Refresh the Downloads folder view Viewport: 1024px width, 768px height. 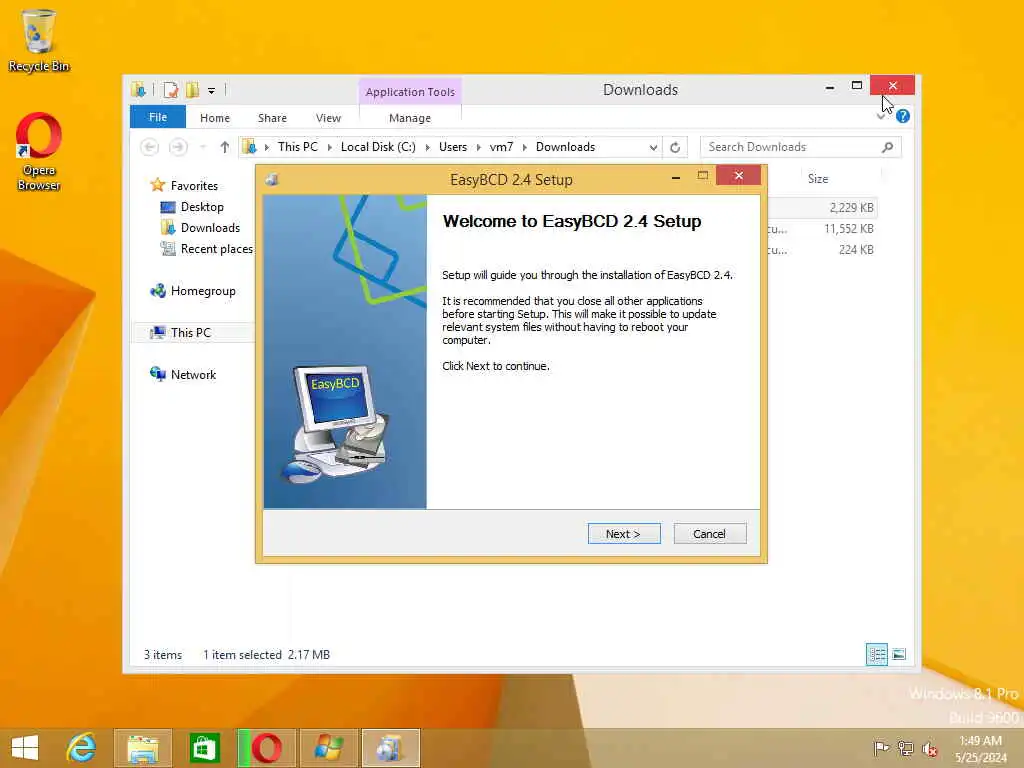675,147
